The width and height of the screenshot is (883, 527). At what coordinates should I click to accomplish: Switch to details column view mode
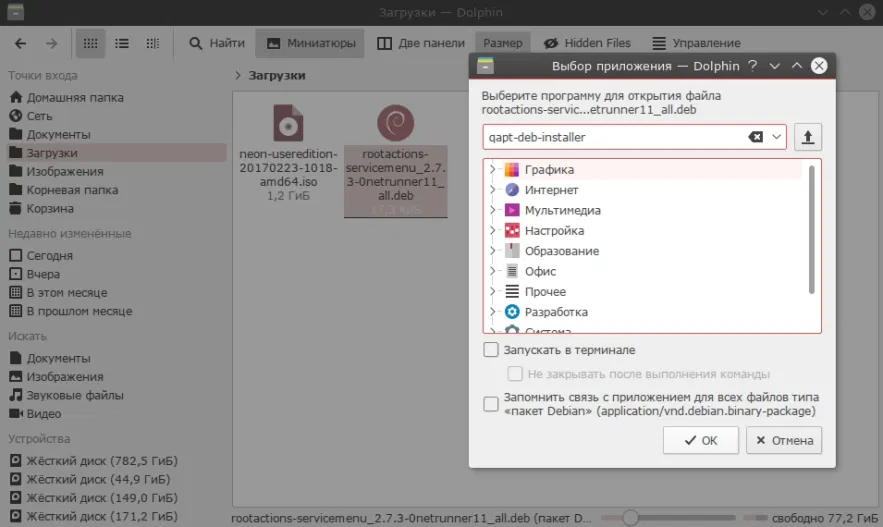pyautogui.click(x=153, y=43)
